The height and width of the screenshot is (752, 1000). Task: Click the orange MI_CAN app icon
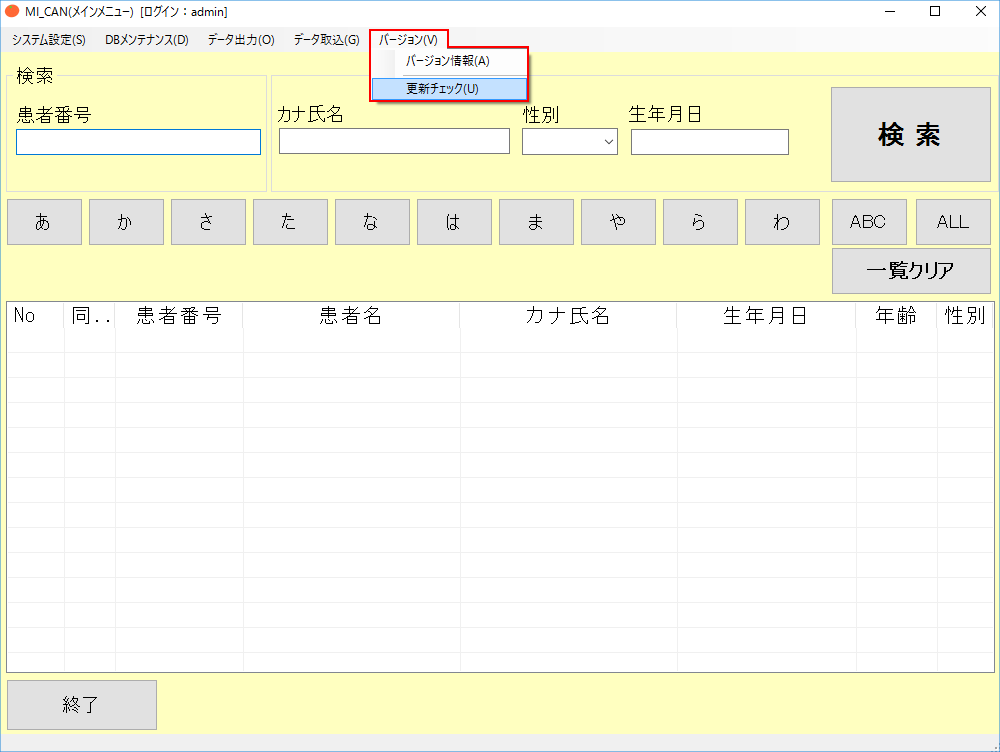pos(13,12)
